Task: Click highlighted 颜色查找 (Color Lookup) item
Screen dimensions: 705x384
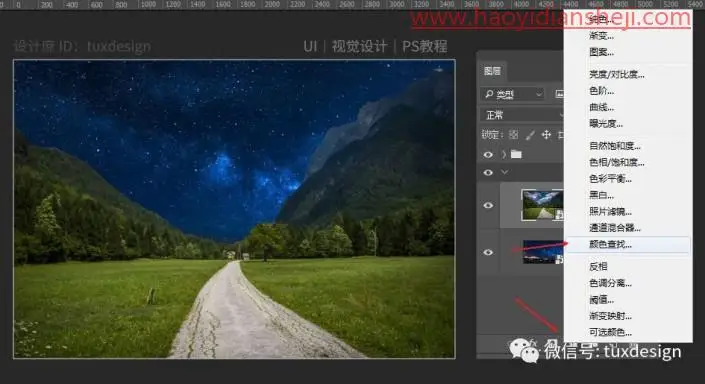Action: (628, 245)
